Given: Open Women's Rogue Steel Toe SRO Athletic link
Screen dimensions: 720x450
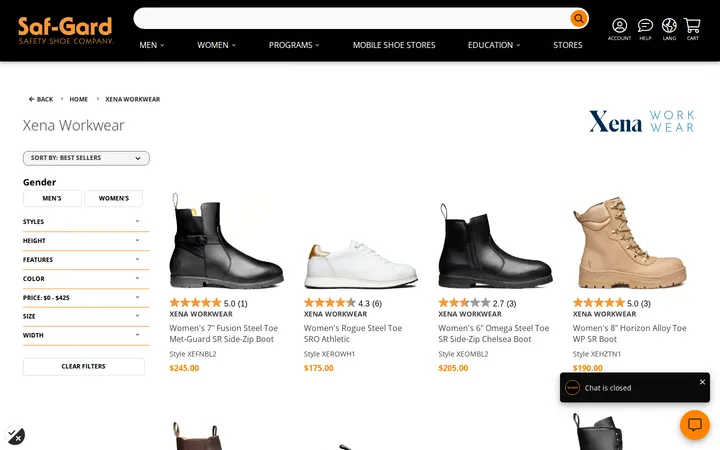Looking at the screenshot, I should [353, 333].
